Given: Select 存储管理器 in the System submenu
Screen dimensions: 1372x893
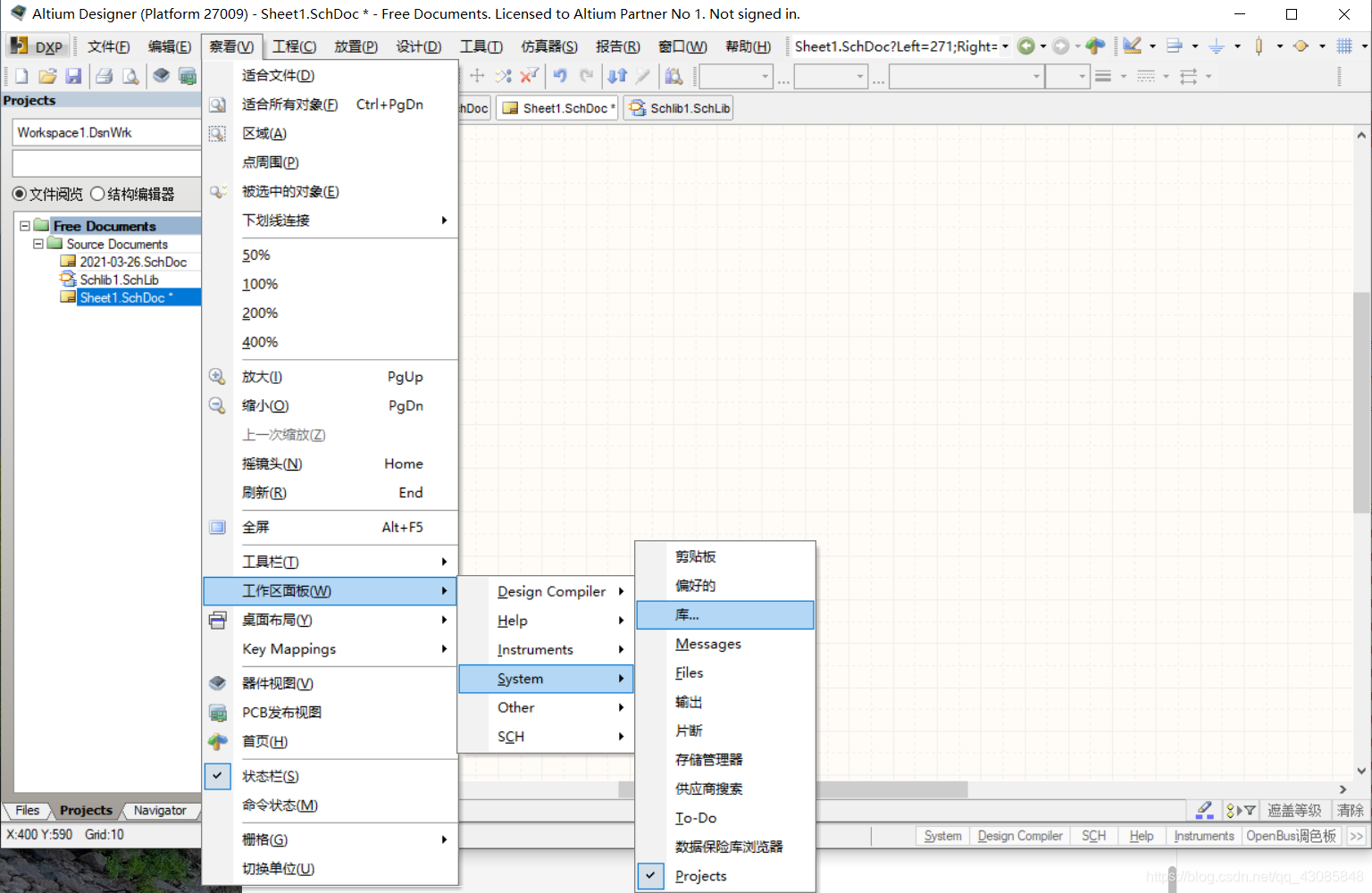Looking at the screenshot, I should point(725,760).
